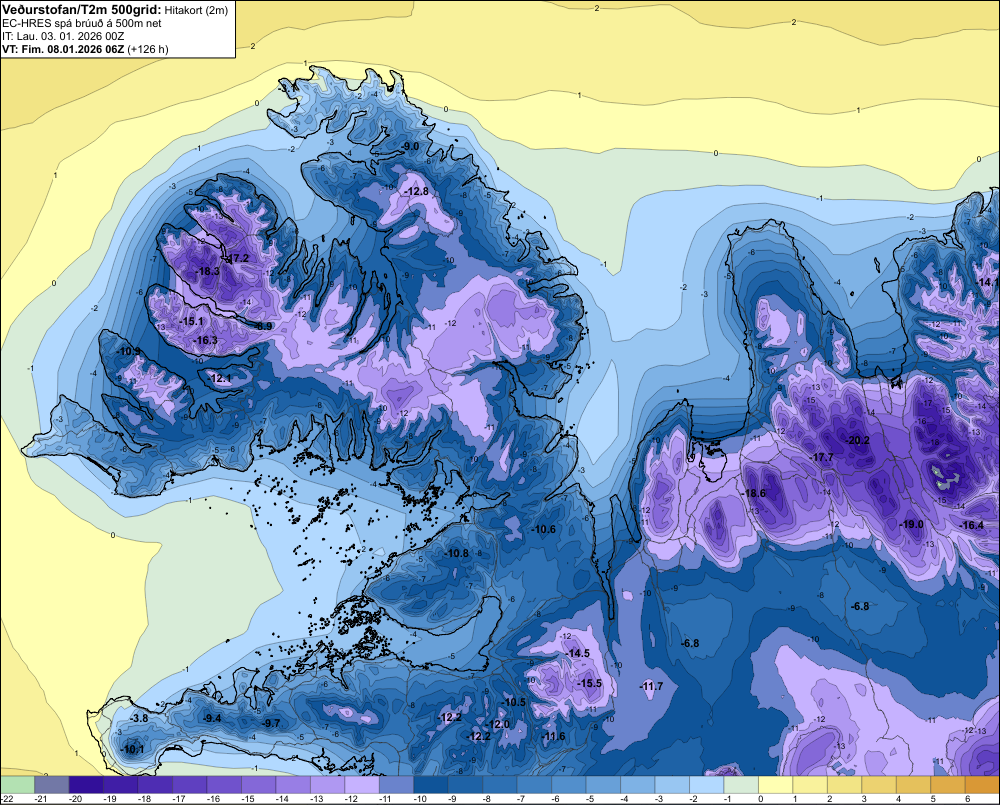Click the -18.3 temperature value on the map
Viewport: 1000px width, 805px height.
(207, 271)
